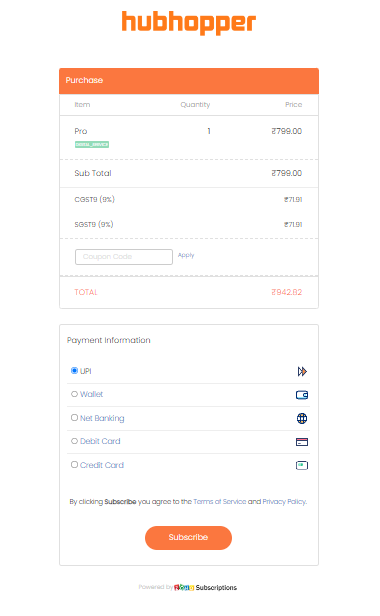Click the hubhopper logo

coord(189,22)
